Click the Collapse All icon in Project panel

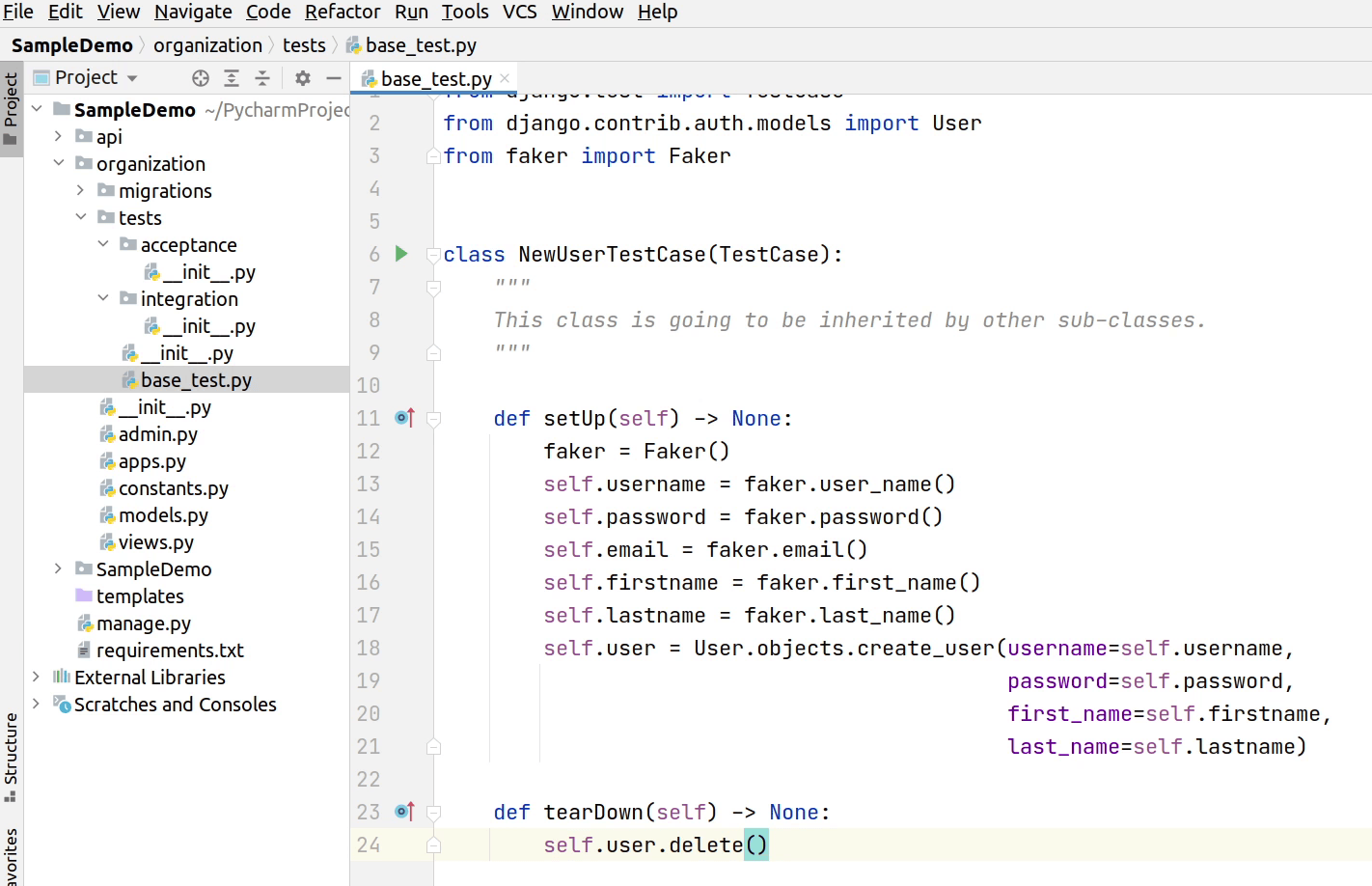pyautogui.click(x=262, y=78)
